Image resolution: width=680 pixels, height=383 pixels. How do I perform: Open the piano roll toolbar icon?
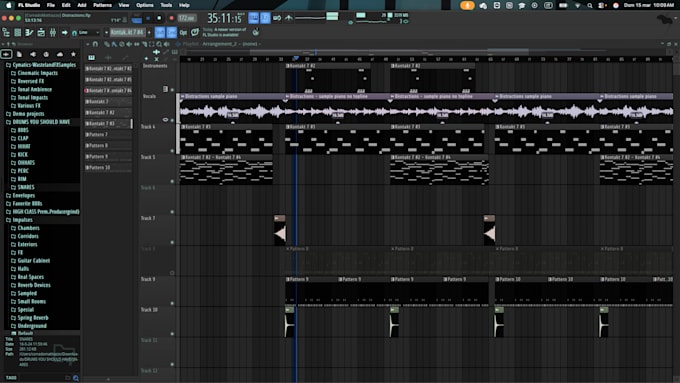pos(29,33)
